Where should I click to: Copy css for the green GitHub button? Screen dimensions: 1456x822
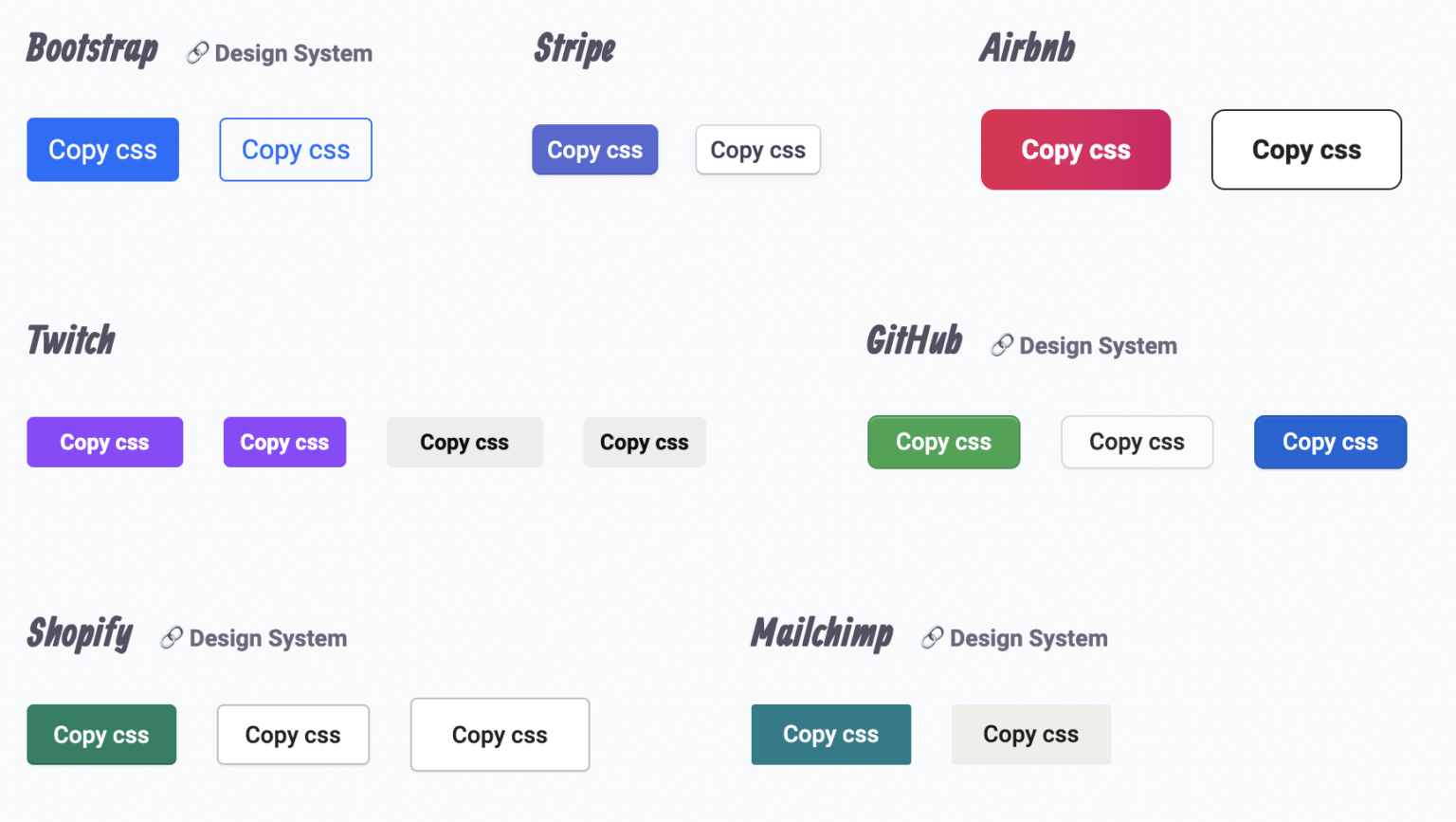click(x=943, y=442)
